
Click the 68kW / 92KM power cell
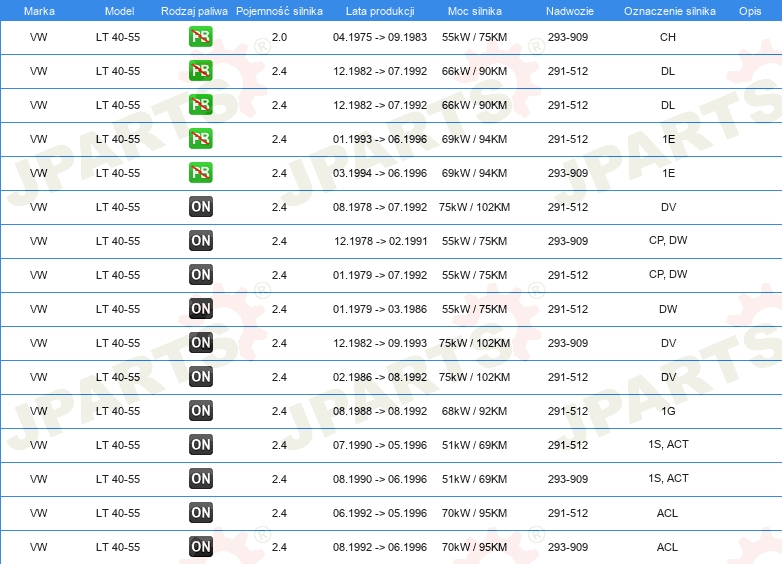[x=474, y=411]
